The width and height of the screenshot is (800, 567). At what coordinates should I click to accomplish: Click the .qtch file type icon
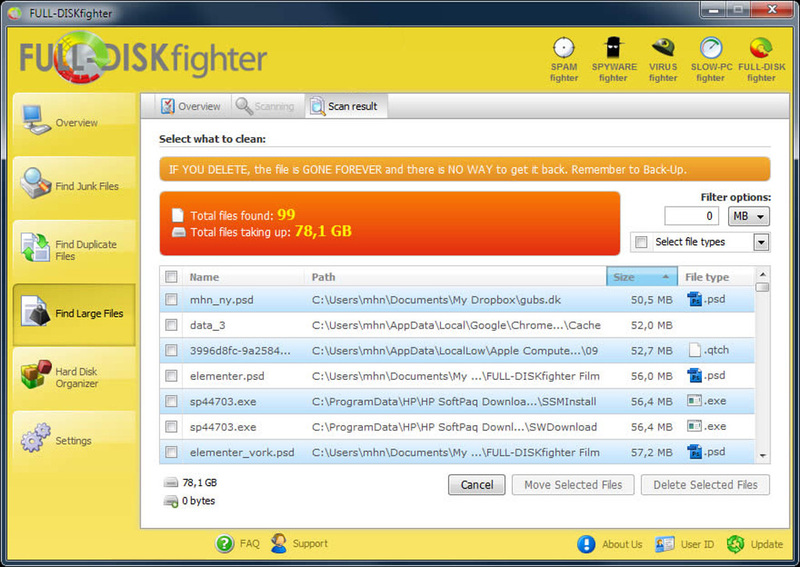(x=694, y=350)
